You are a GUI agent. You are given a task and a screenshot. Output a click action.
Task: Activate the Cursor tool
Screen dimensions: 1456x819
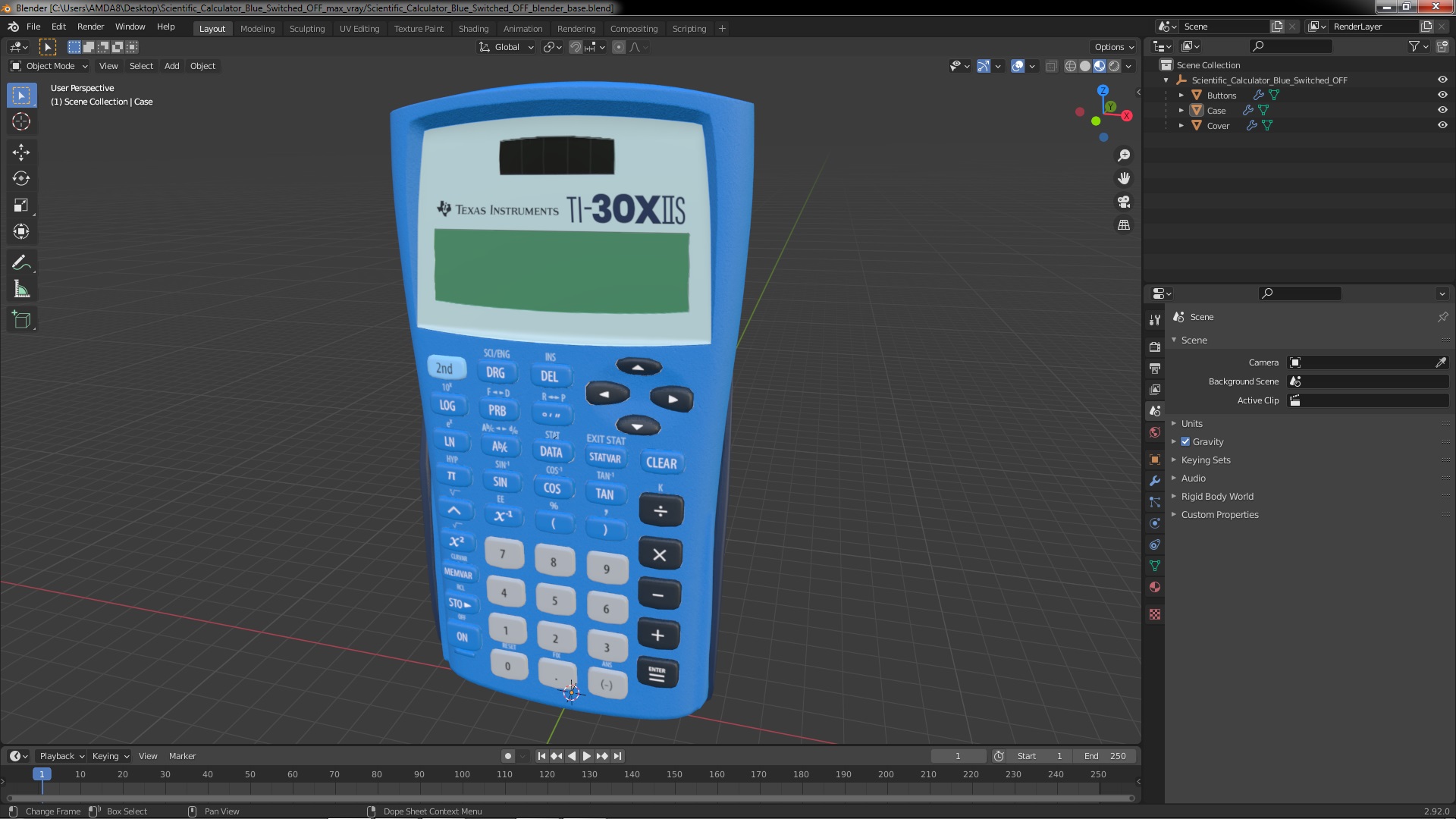coord(21,121)
